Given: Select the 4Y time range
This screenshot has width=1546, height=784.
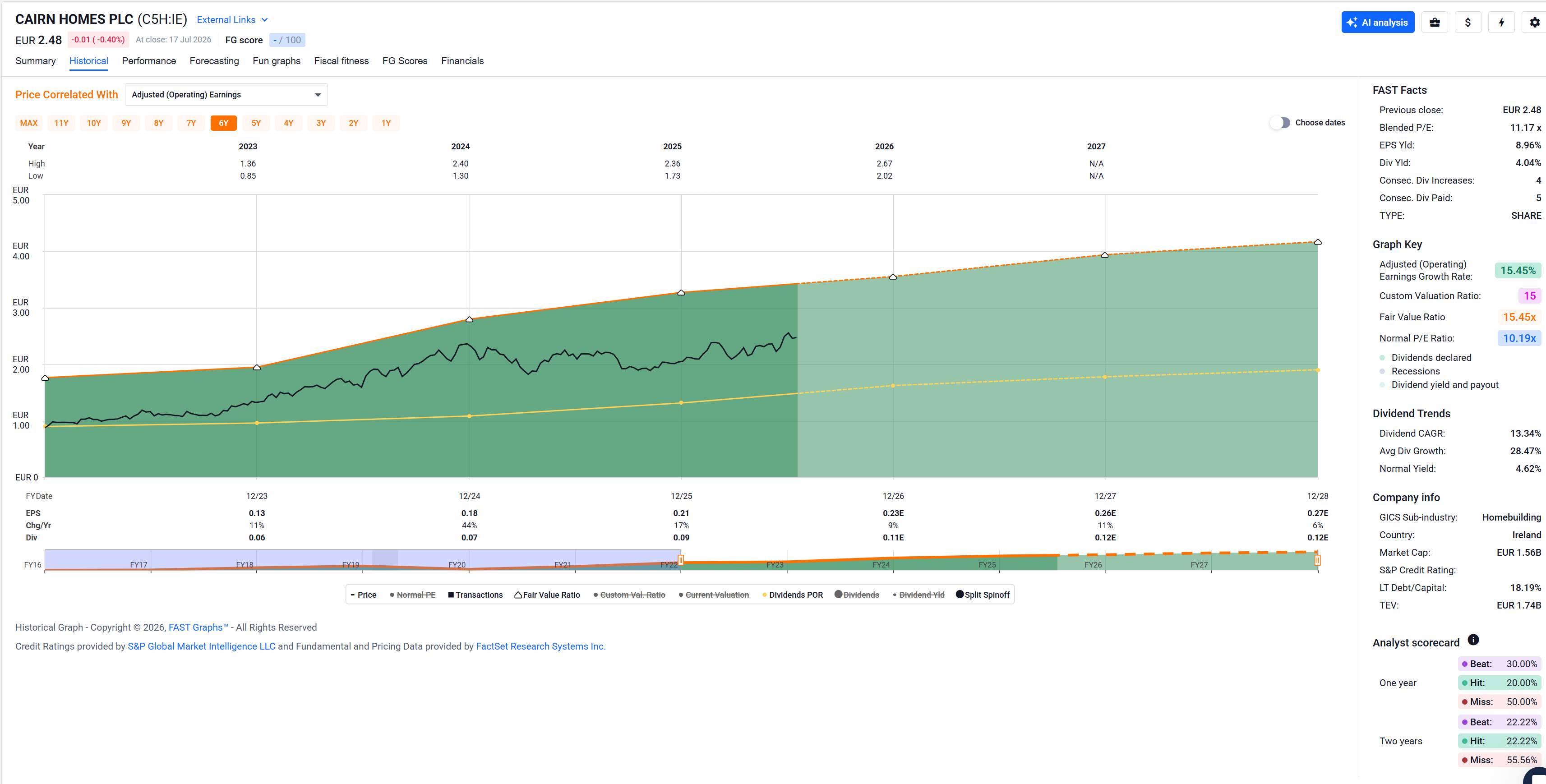Looking at the screenshot, I should coord(289,123).
